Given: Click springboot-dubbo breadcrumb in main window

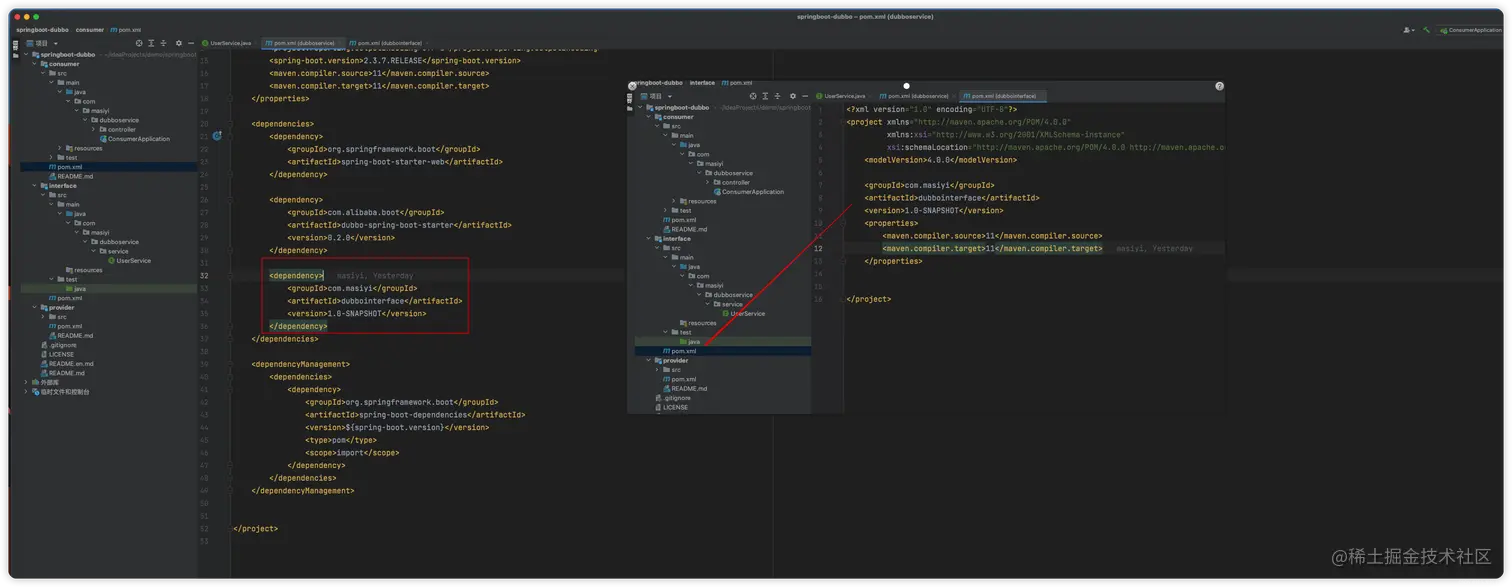Looking at the screenshot, I should [41, 30].
